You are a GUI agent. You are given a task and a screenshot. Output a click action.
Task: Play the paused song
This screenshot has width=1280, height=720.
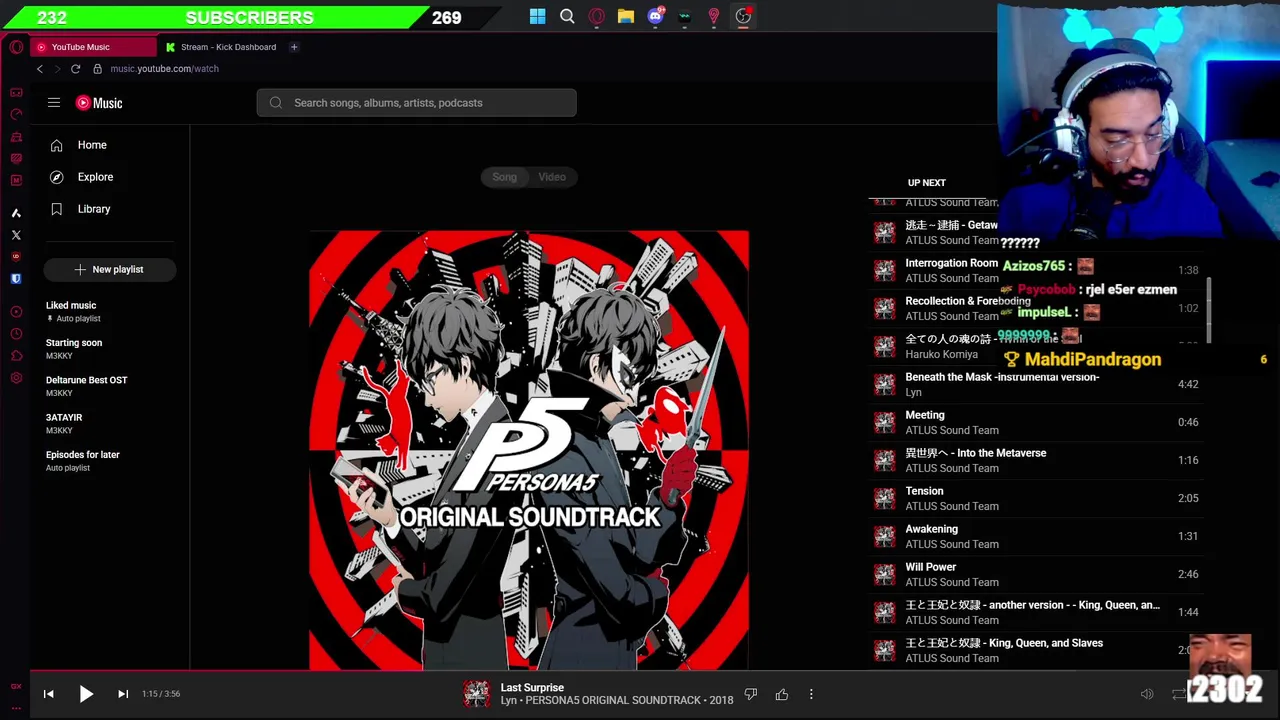tap(86, 693)
